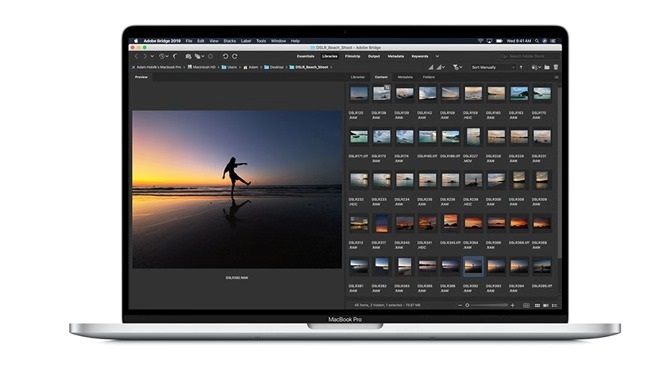Open the Tools menu
Image resolution: width=660 pixels, height=368 pixels.
click(261, 41)
